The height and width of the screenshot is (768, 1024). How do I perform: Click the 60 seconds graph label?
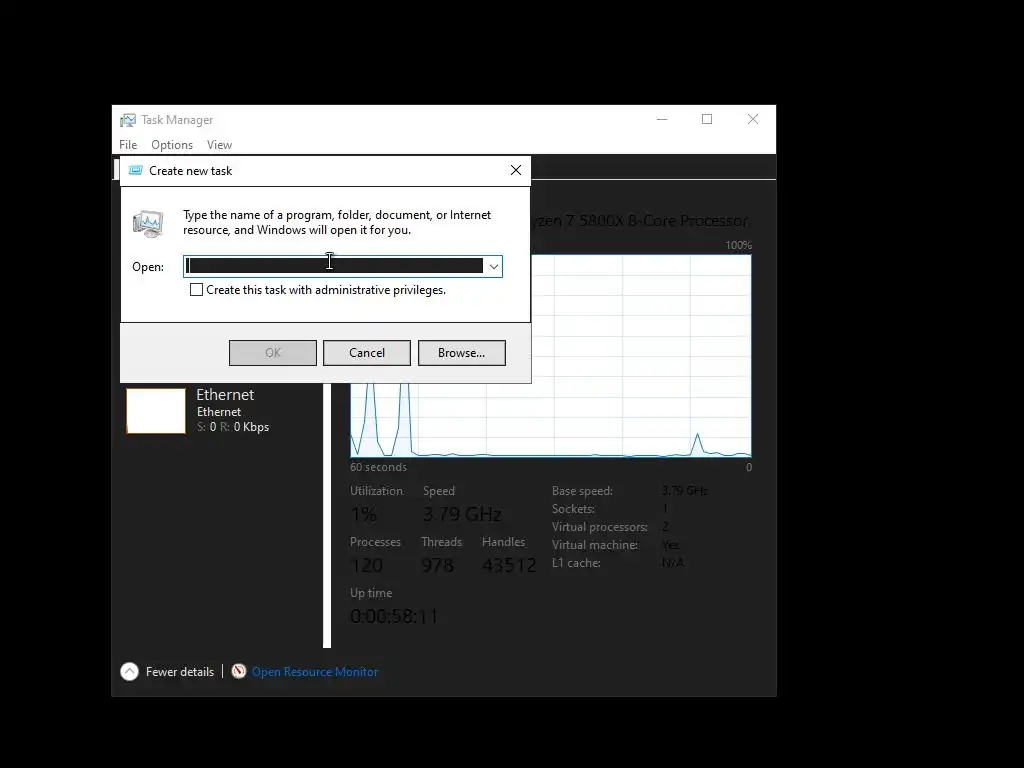coord(378,467)
